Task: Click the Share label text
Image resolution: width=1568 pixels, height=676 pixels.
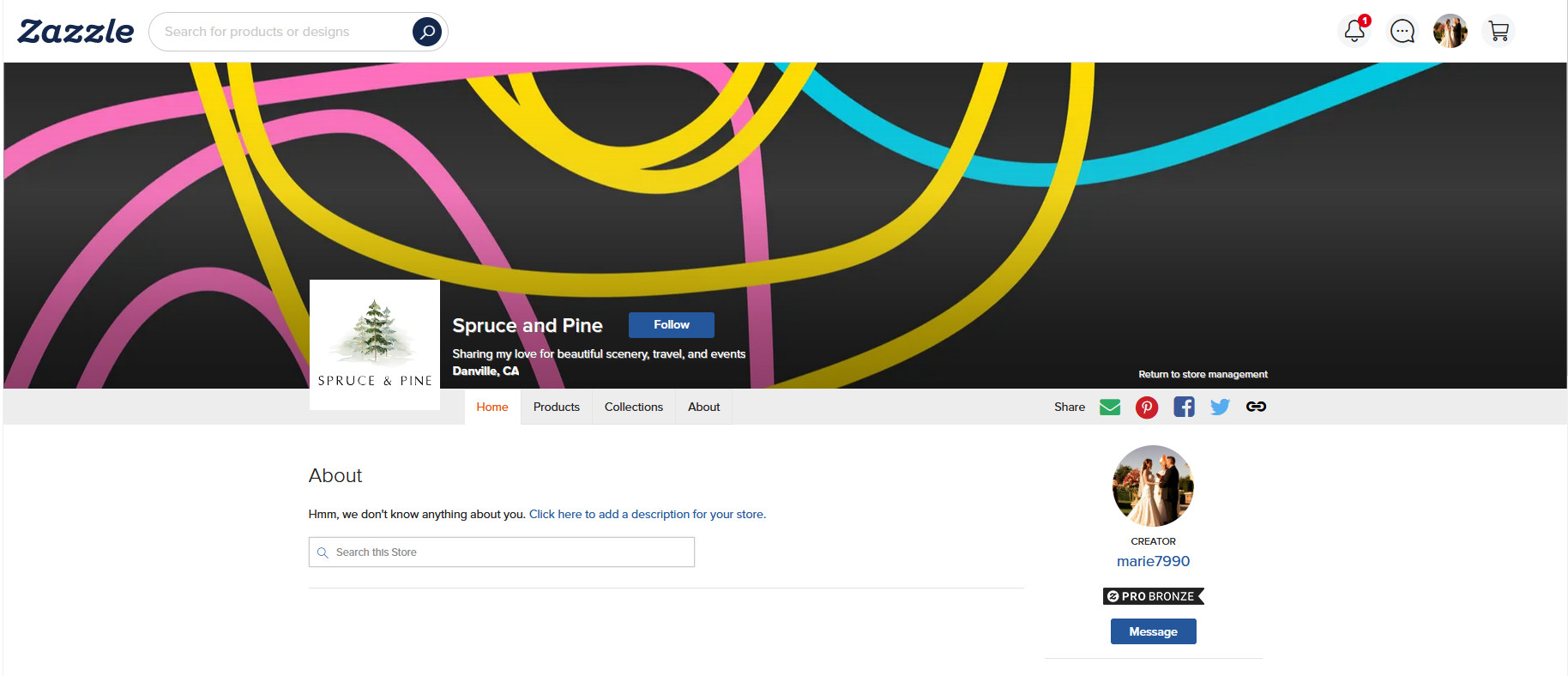Action: 1070,407
